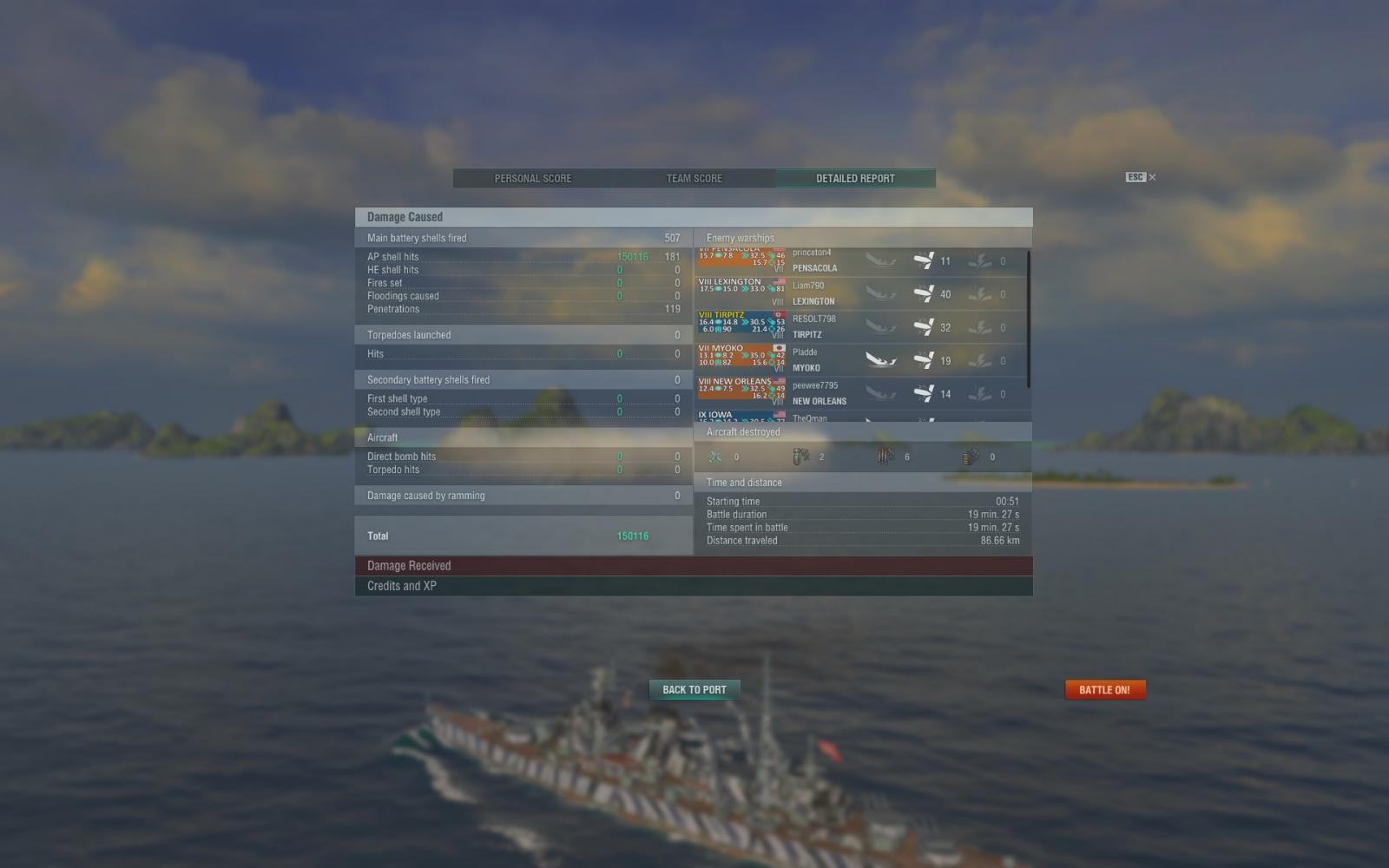This screenshot has height=868, width=1389.
Task: Click the explosion damage icon for Pensacola
Action: pos(980,260)
